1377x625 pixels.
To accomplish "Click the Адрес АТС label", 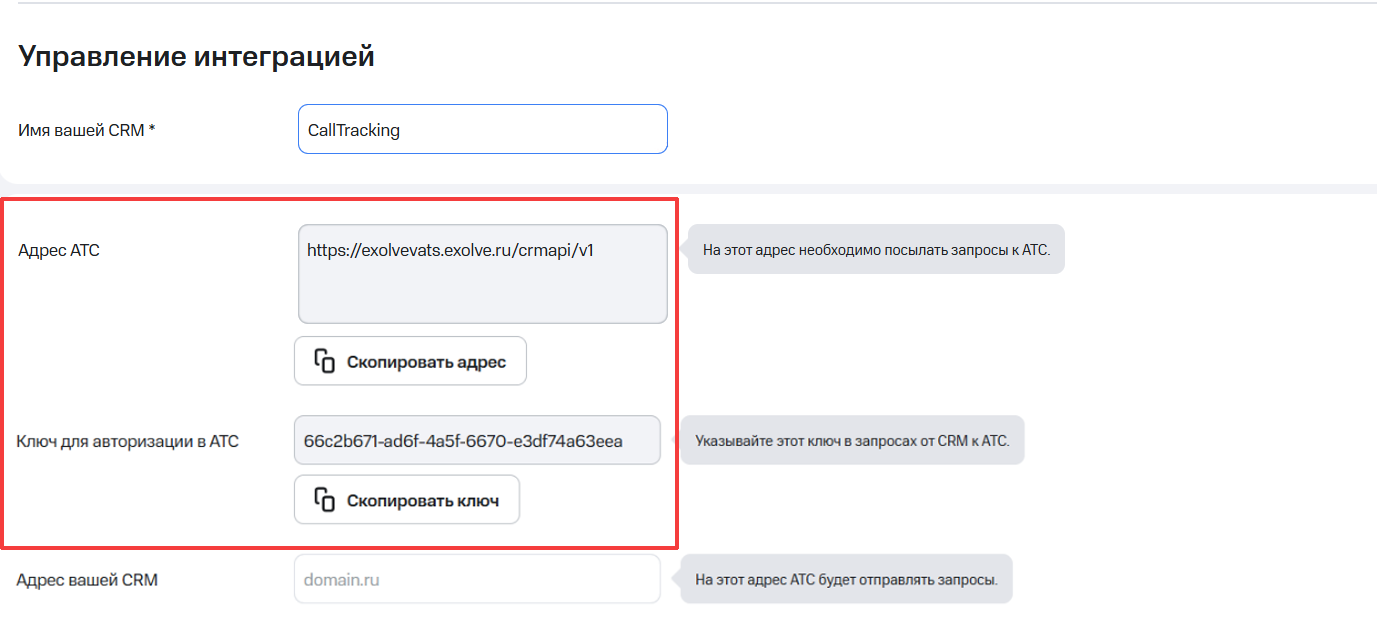I will point(59,250).
